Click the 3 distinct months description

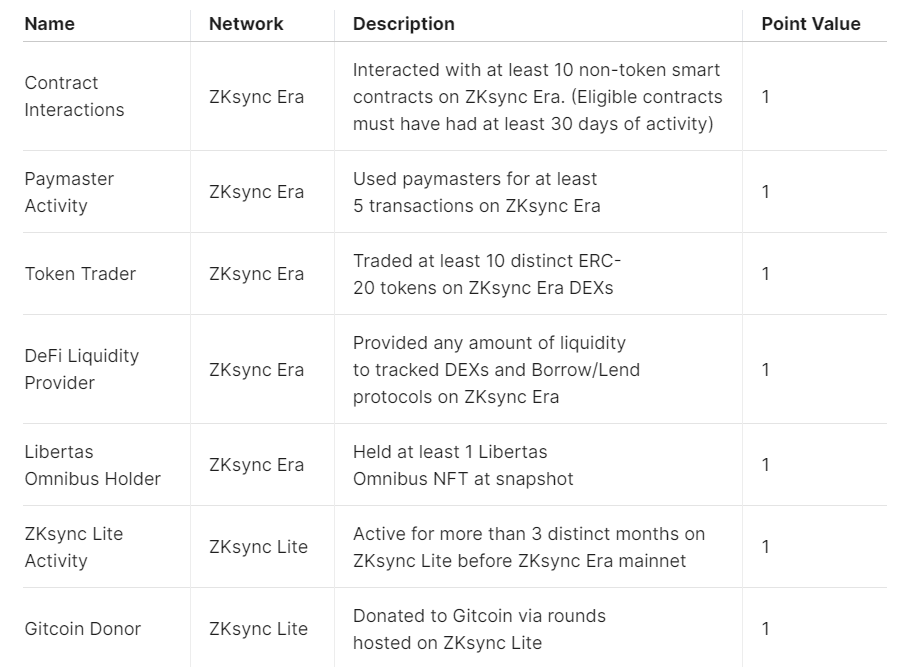pyautogui.click(x=529, y=547)
